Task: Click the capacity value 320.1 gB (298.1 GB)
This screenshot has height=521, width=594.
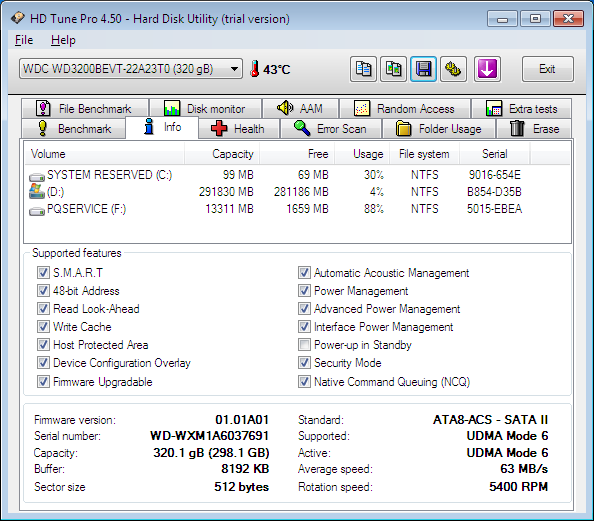Action: point(211,453)
